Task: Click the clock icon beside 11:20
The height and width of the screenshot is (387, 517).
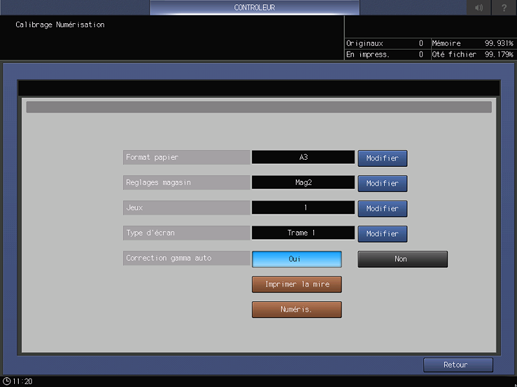Action: pos(7,381)
